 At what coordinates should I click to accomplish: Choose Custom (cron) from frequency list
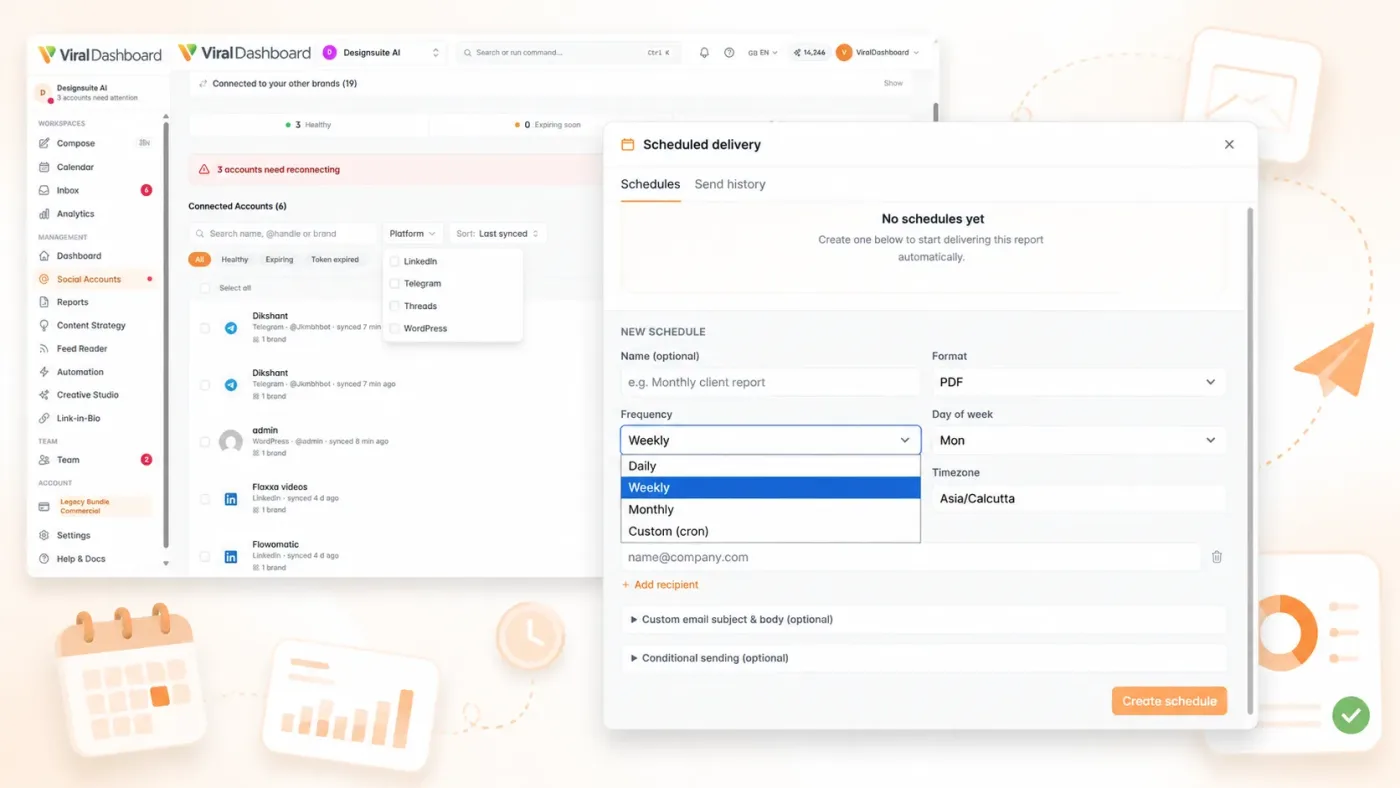click(x=770, y=531)
